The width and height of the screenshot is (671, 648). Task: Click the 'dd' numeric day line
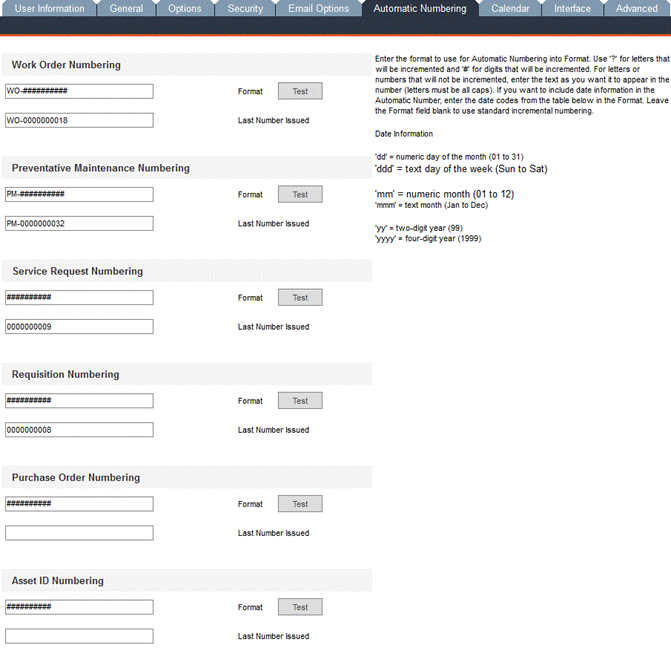click(449, 157)
